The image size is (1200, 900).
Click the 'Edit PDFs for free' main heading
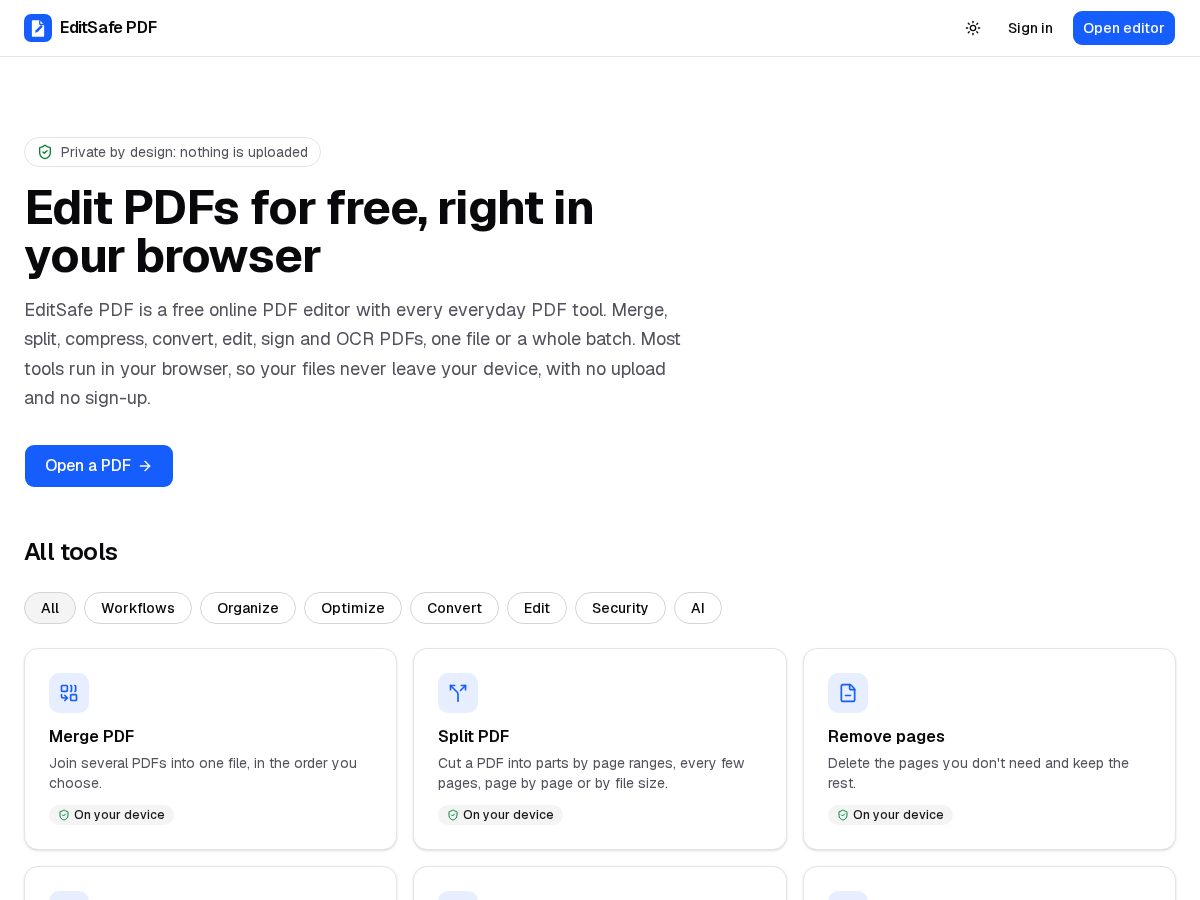[309, 231]
